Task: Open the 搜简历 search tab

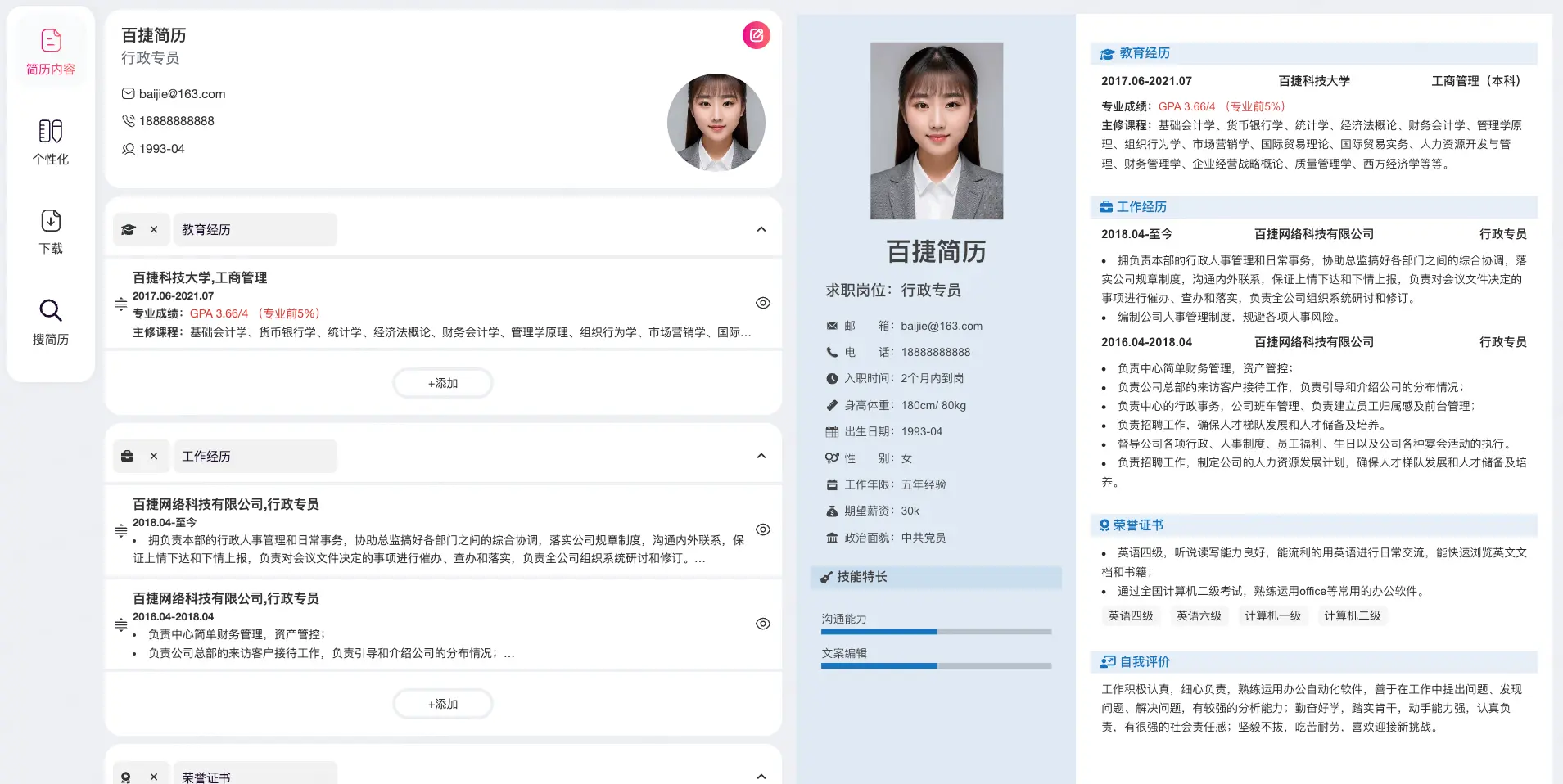Action: [x=51, y=322]
